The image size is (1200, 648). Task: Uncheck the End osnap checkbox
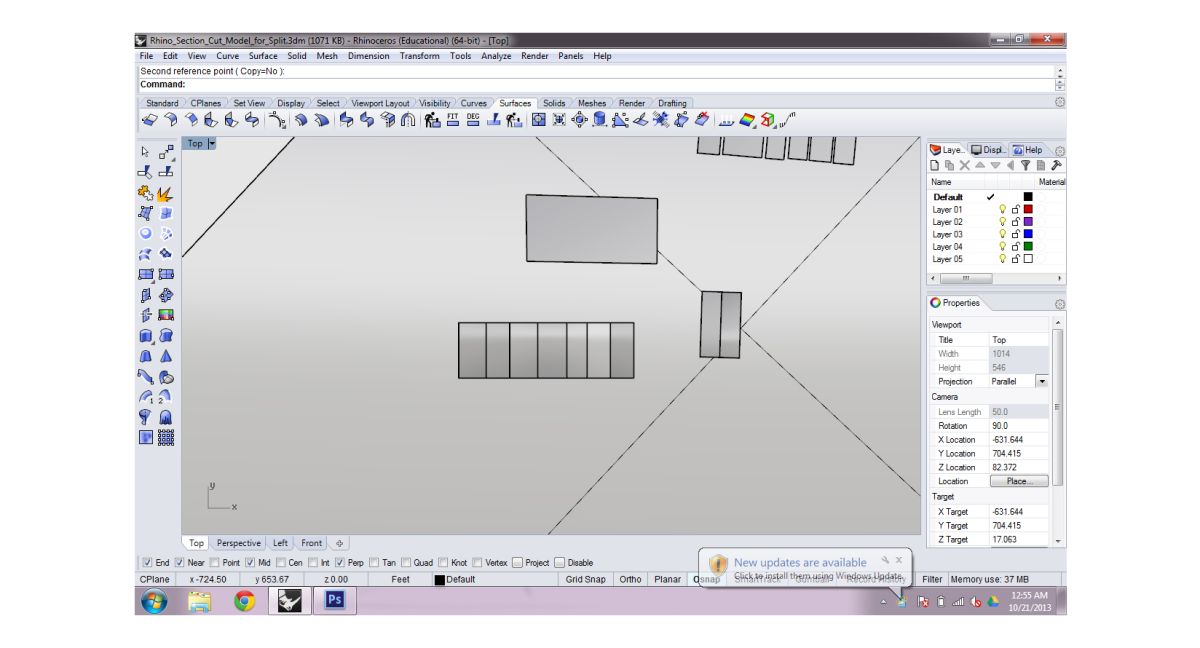pyautogui.click(x=148, y=562)
